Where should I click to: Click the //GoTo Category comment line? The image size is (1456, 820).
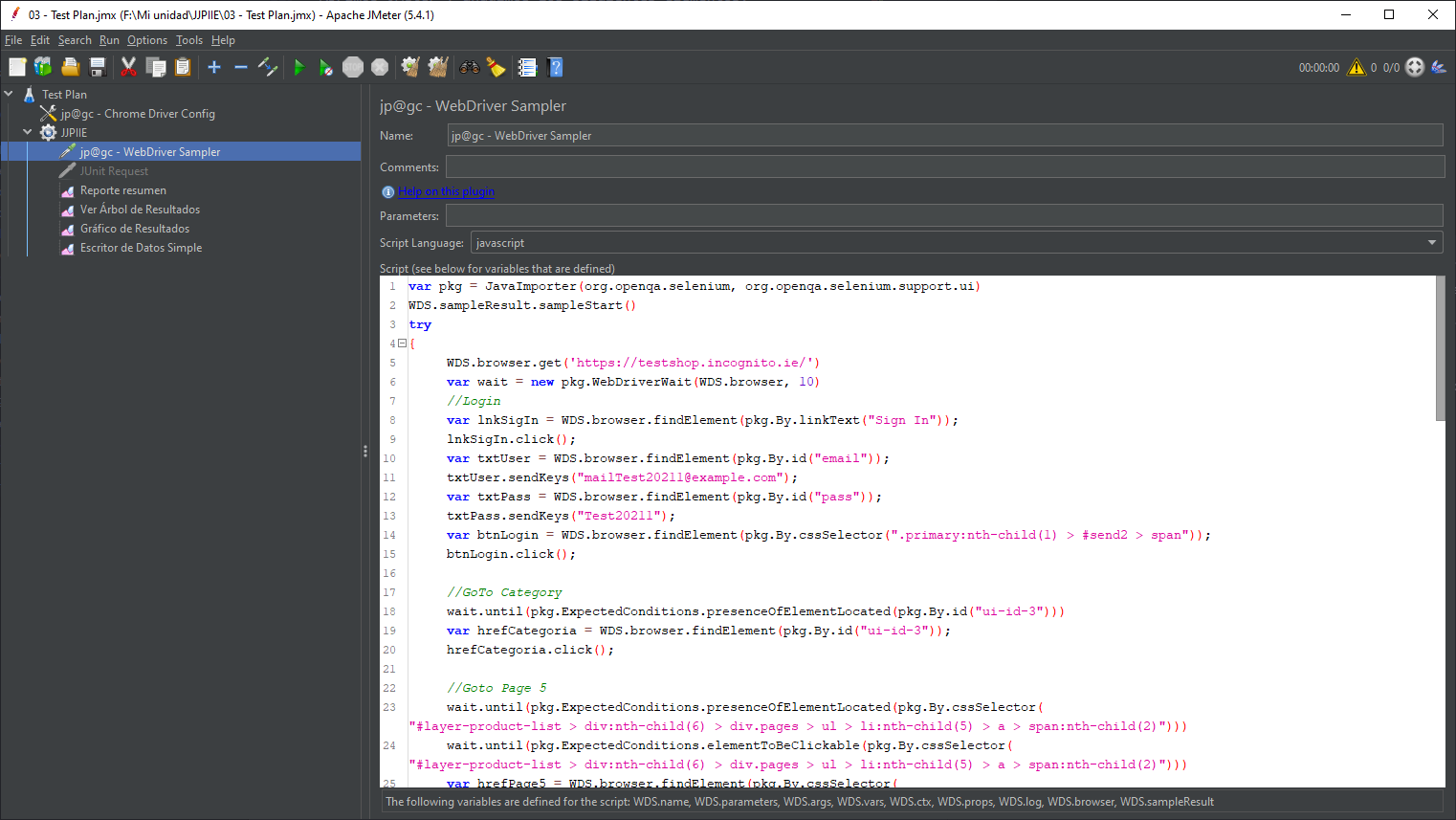click(x=504, y=592)
